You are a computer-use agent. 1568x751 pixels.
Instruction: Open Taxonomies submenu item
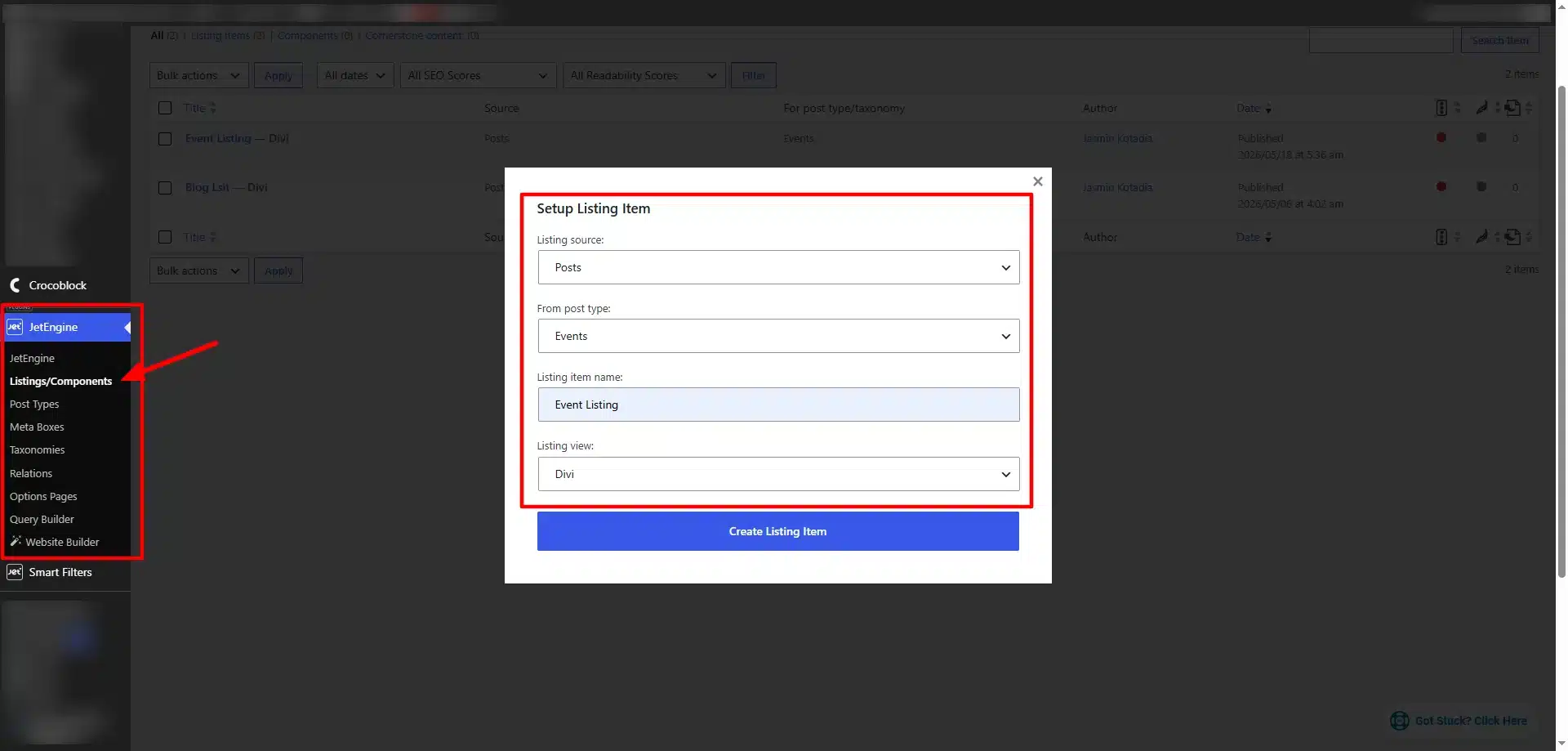click(x=37, y=449)
